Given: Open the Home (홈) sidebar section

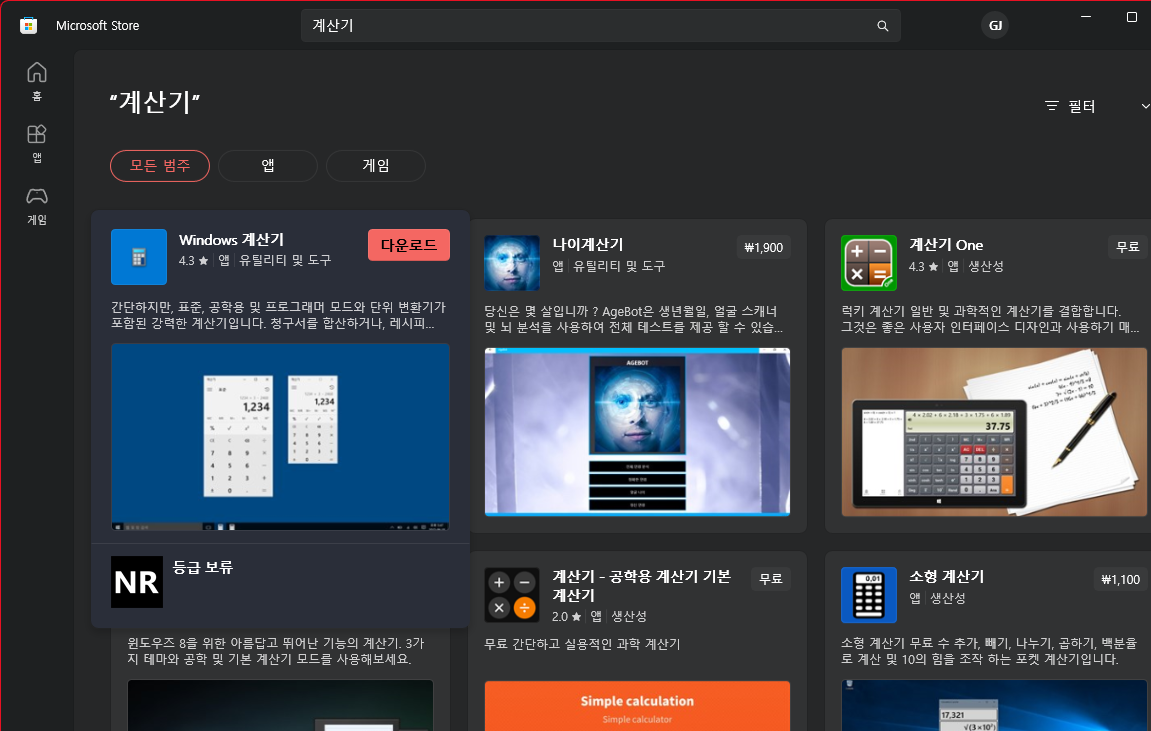Looking at the screenshot, I should [37, 81].
